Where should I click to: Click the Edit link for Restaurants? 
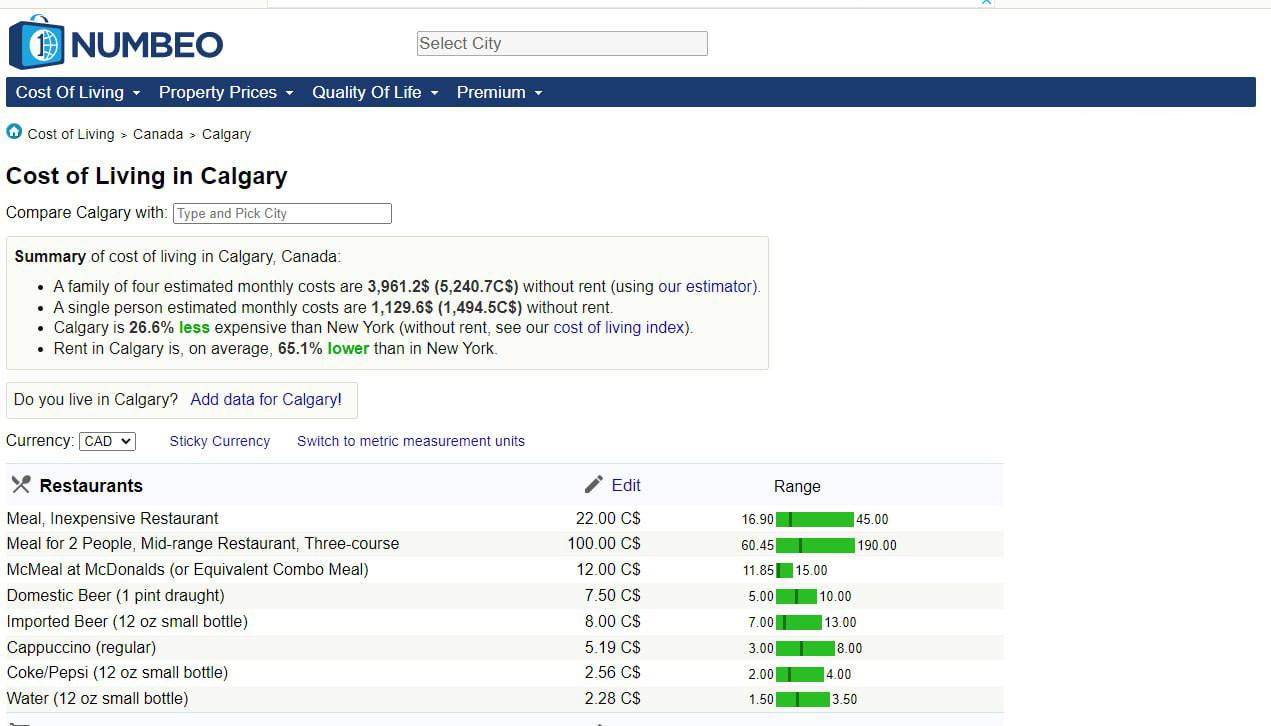point(626,485)
